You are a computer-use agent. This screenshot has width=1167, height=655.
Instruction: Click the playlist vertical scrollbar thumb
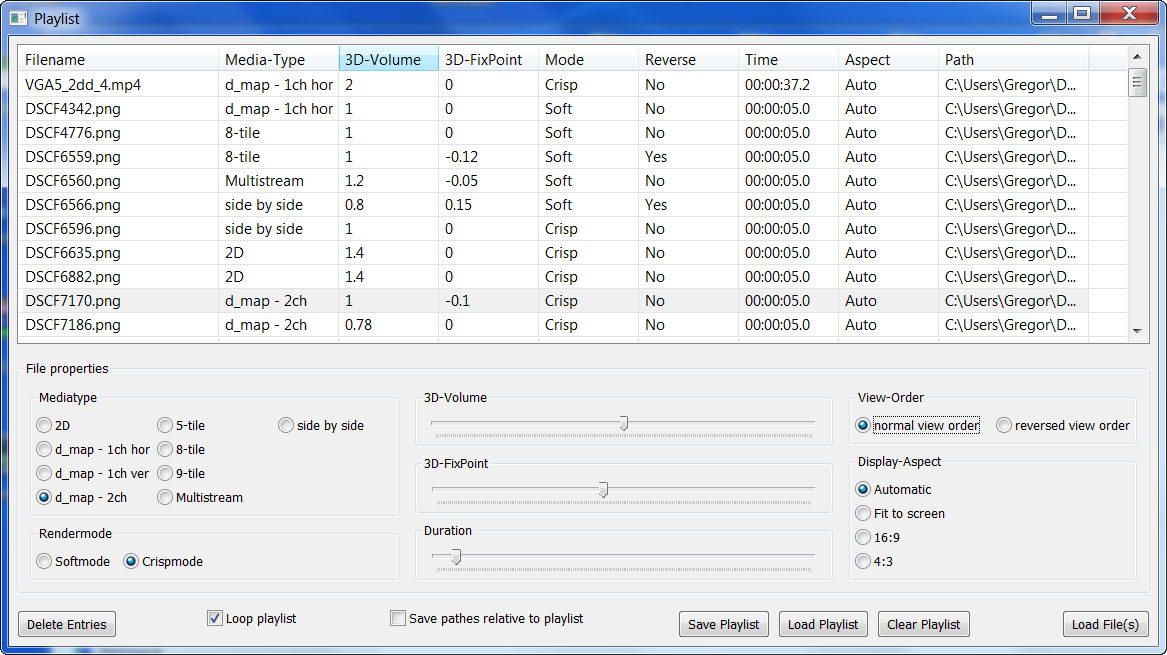[1136, 82]
